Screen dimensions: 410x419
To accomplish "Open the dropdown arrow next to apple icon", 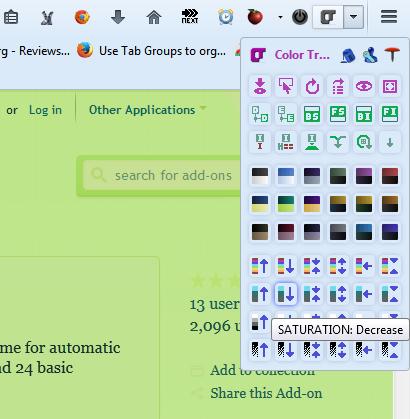I will click(x=280, y=17).
